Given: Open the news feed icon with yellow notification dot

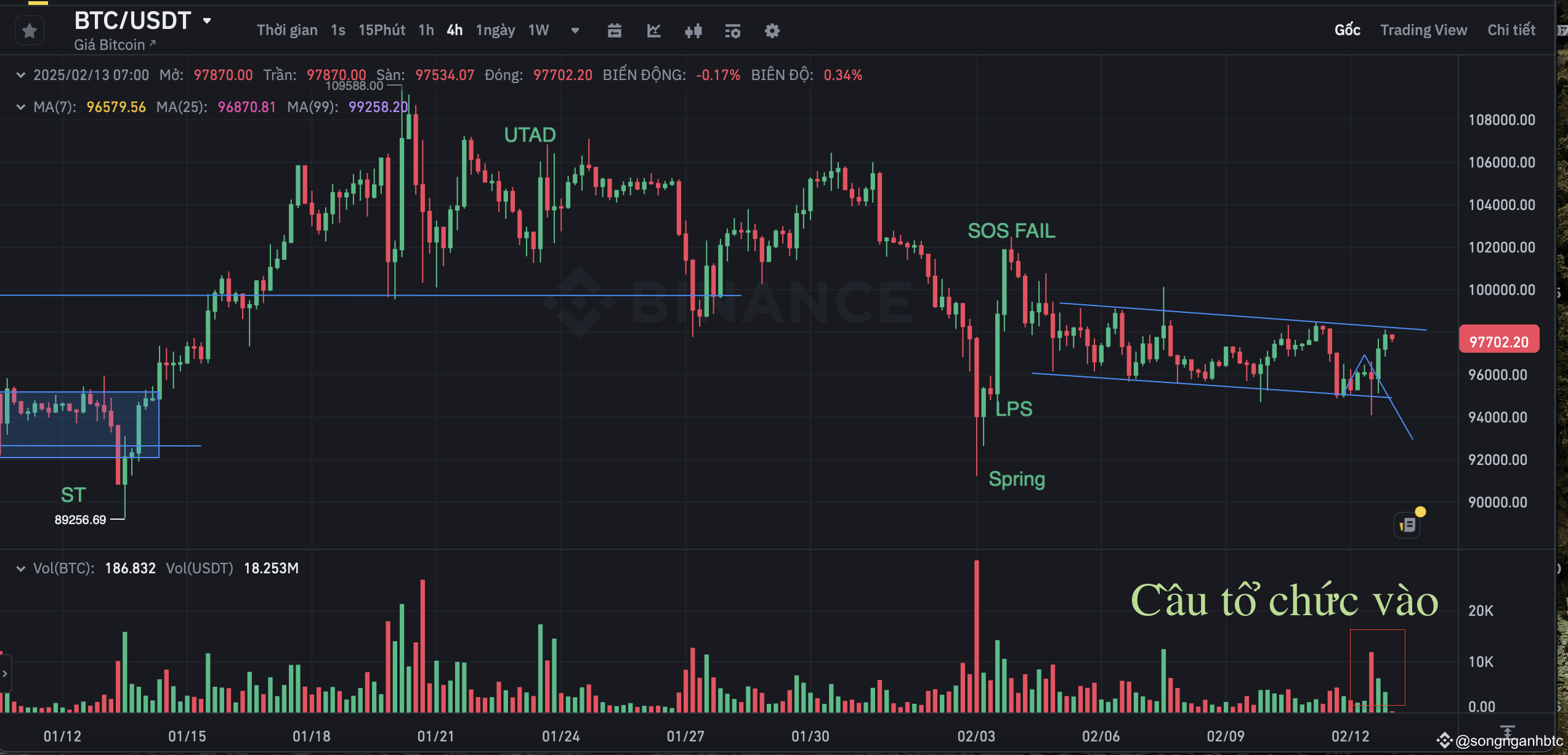Looking at the screenshot, I should [x=1407, y=524].
